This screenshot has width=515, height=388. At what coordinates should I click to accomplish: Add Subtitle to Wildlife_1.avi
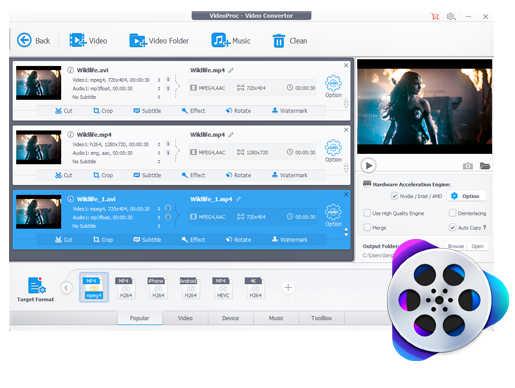[x=147, y=239]
